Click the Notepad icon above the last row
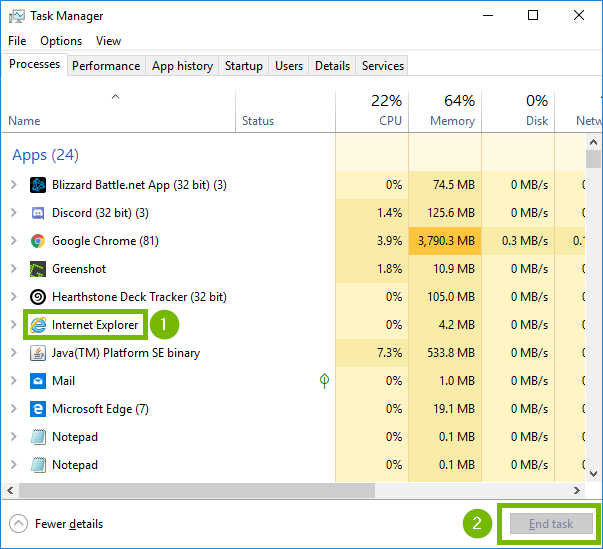Screen dimensions: 603x549 click(38, 437)
